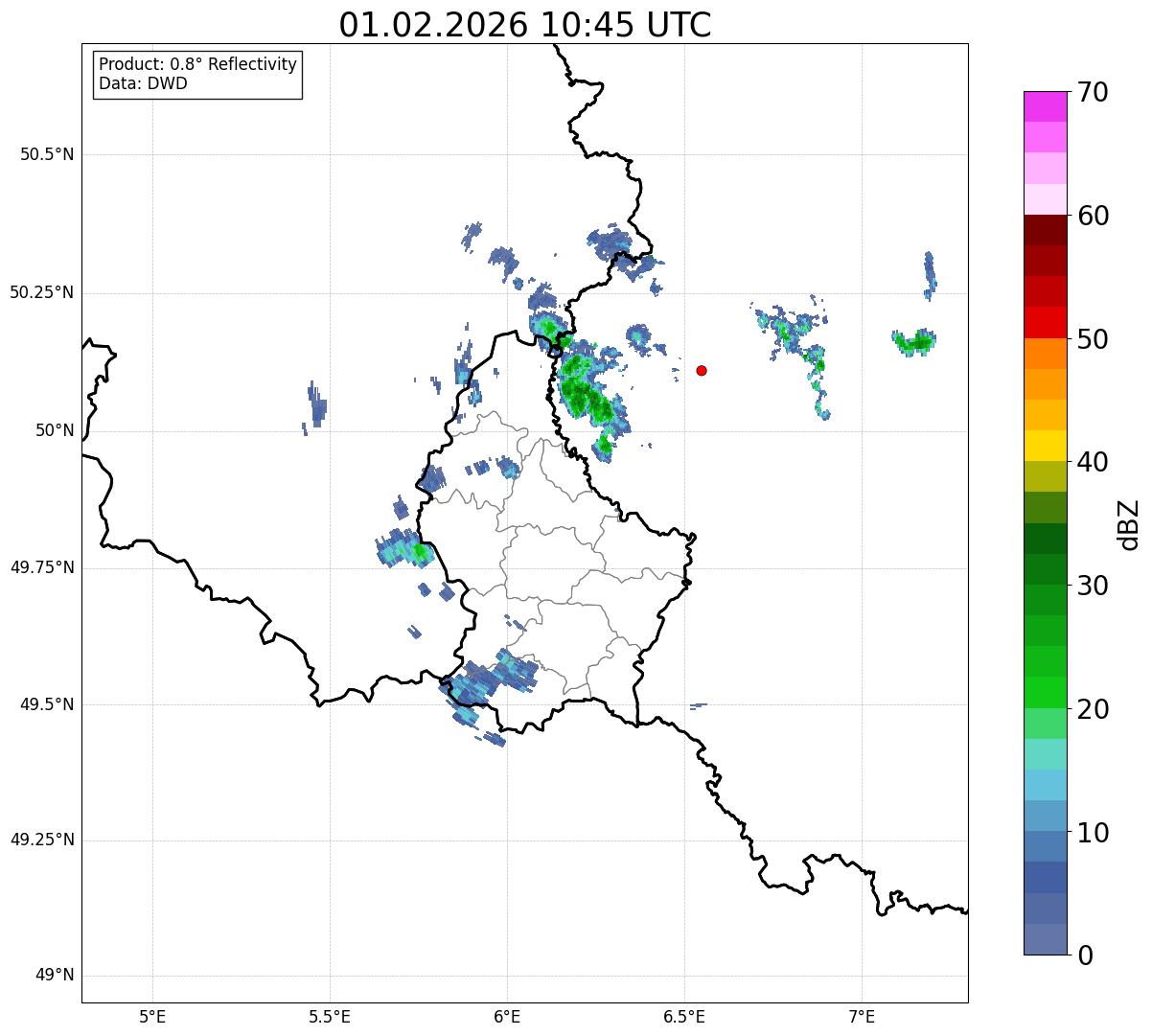Click the dBZ colorbar axis label
The width and height of the screenshot is (1152, 1036).
pos(1129,524)
